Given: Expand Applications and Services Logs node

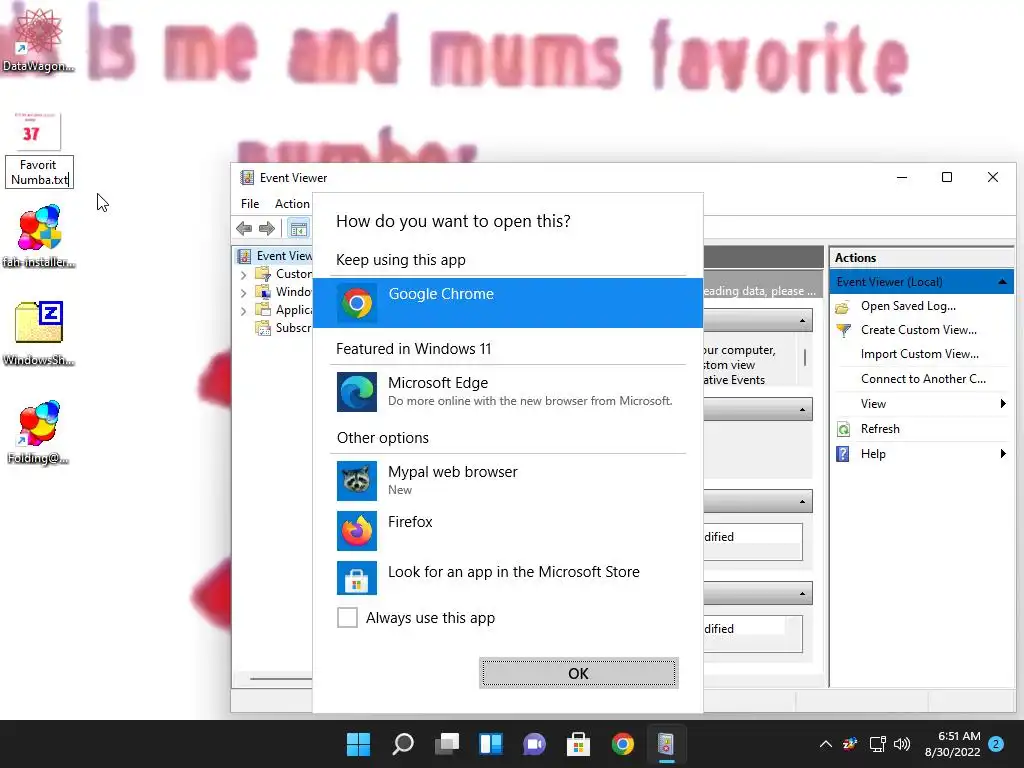Looking at the screenshot, I should click(x=244, y=311).
